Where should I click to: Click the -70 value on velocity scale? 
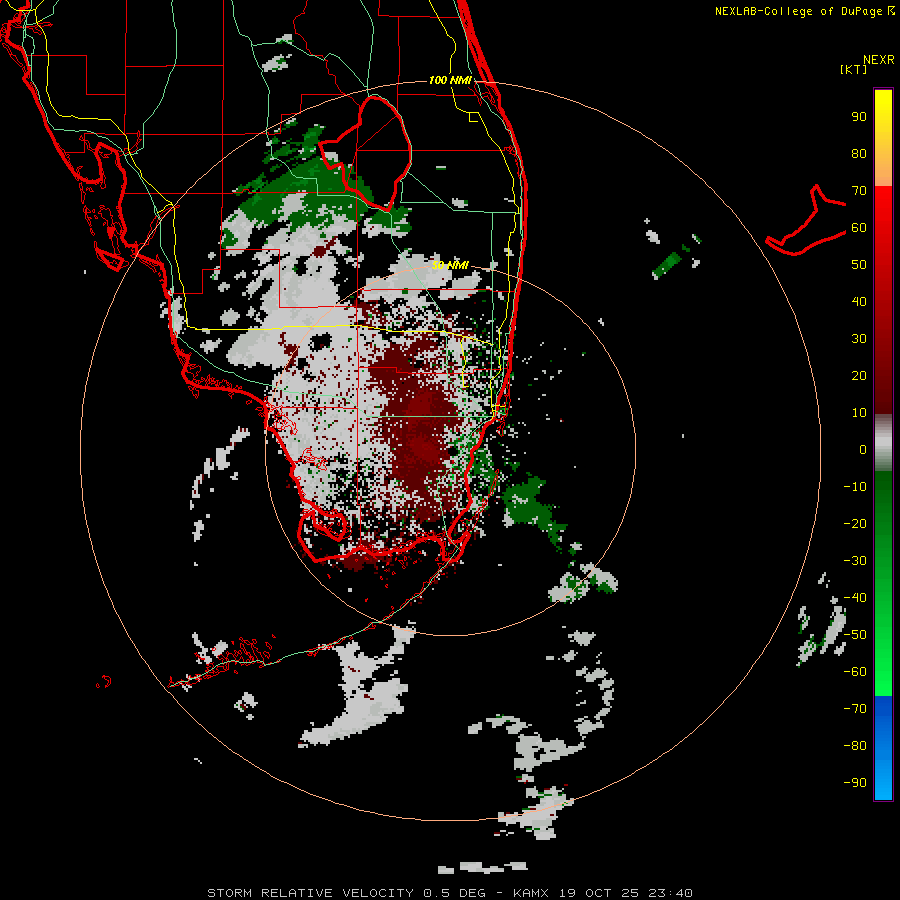(x=855, y=709)
